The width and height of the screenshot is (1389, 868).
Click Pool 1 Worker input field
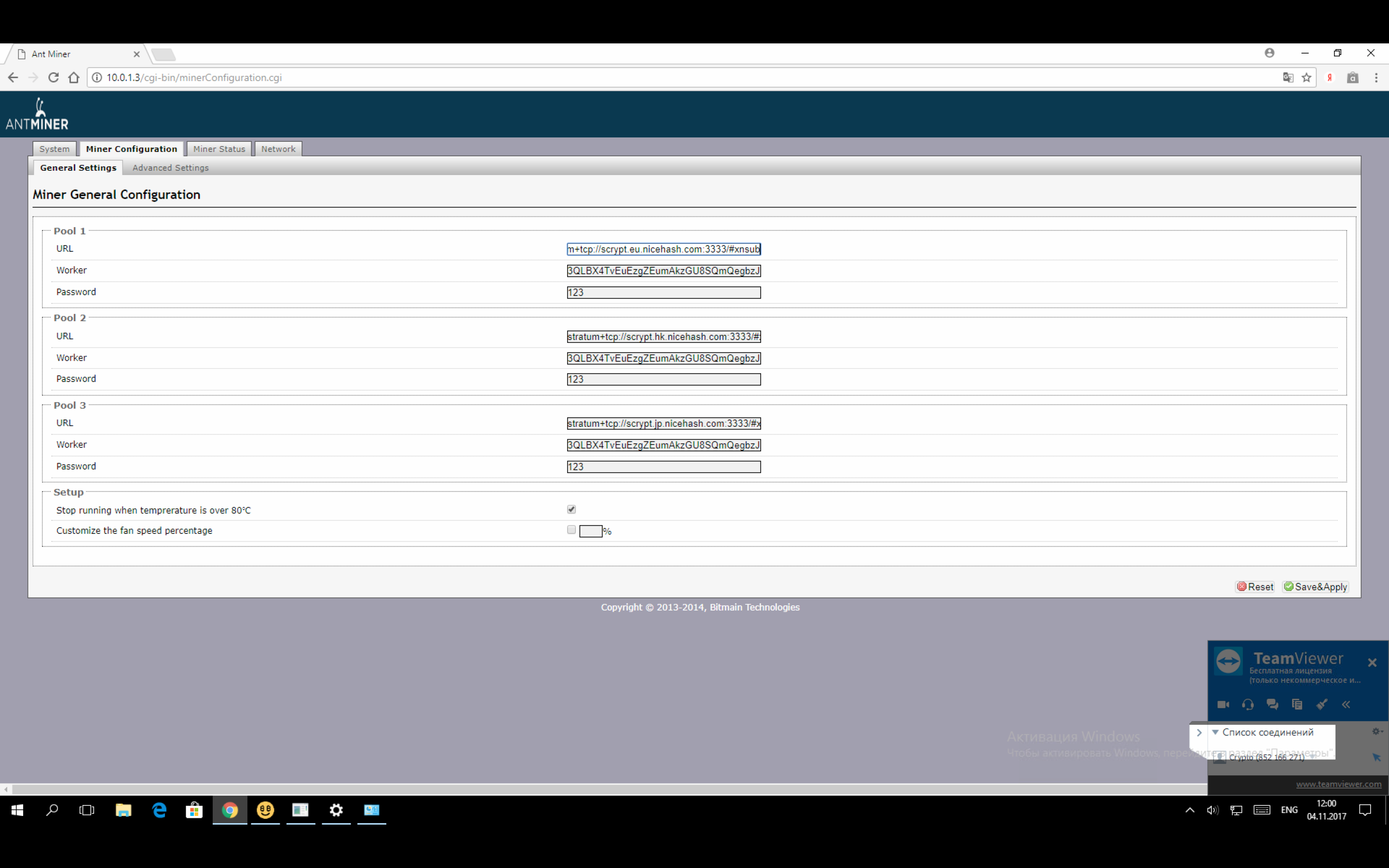click(663, 270)
